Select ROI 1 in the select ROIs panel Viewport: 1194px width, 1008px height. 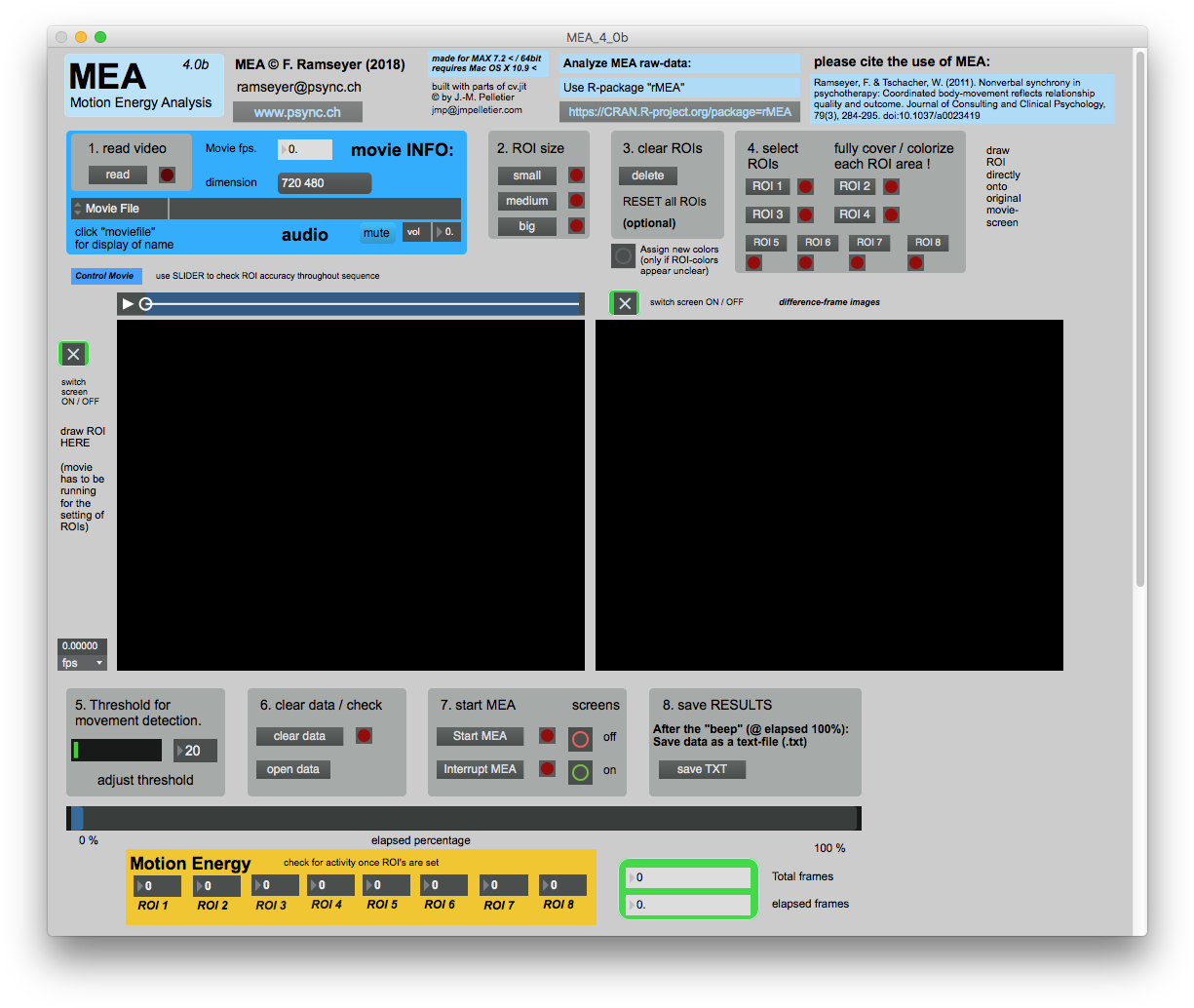coord(767,186)
